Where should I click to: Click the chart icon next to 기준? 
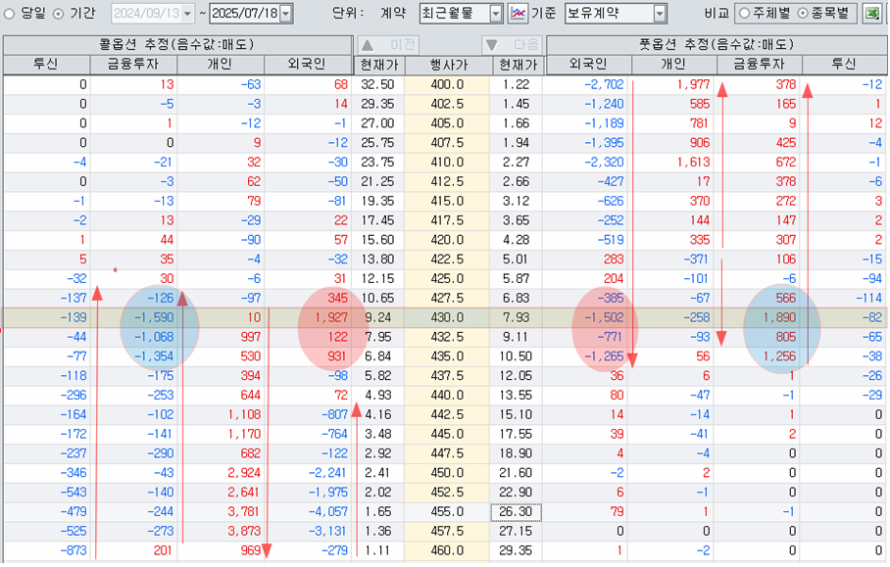[x=519, y=13]
